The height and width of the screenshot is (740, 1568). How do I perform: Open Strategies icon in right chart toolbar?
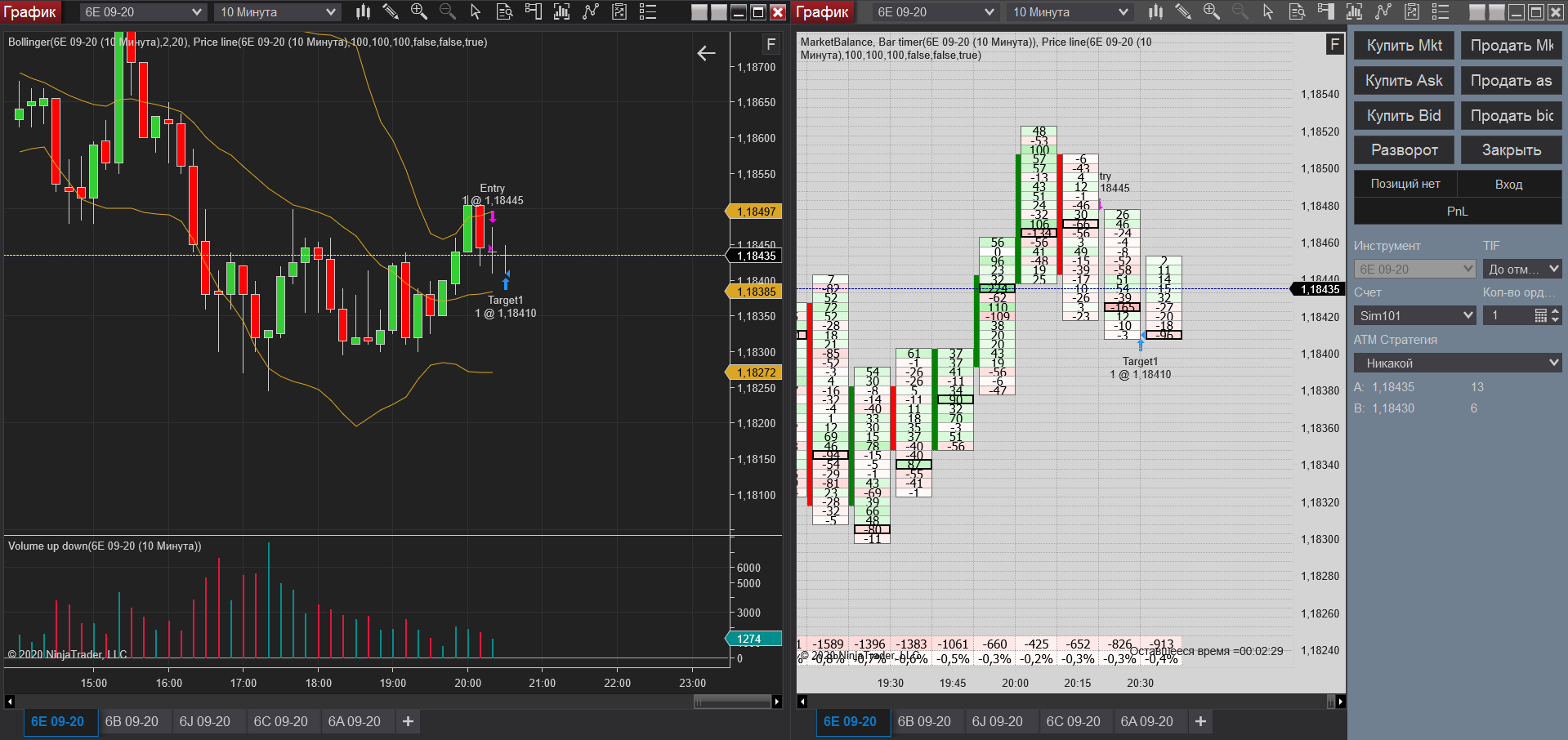(1411, 11)
